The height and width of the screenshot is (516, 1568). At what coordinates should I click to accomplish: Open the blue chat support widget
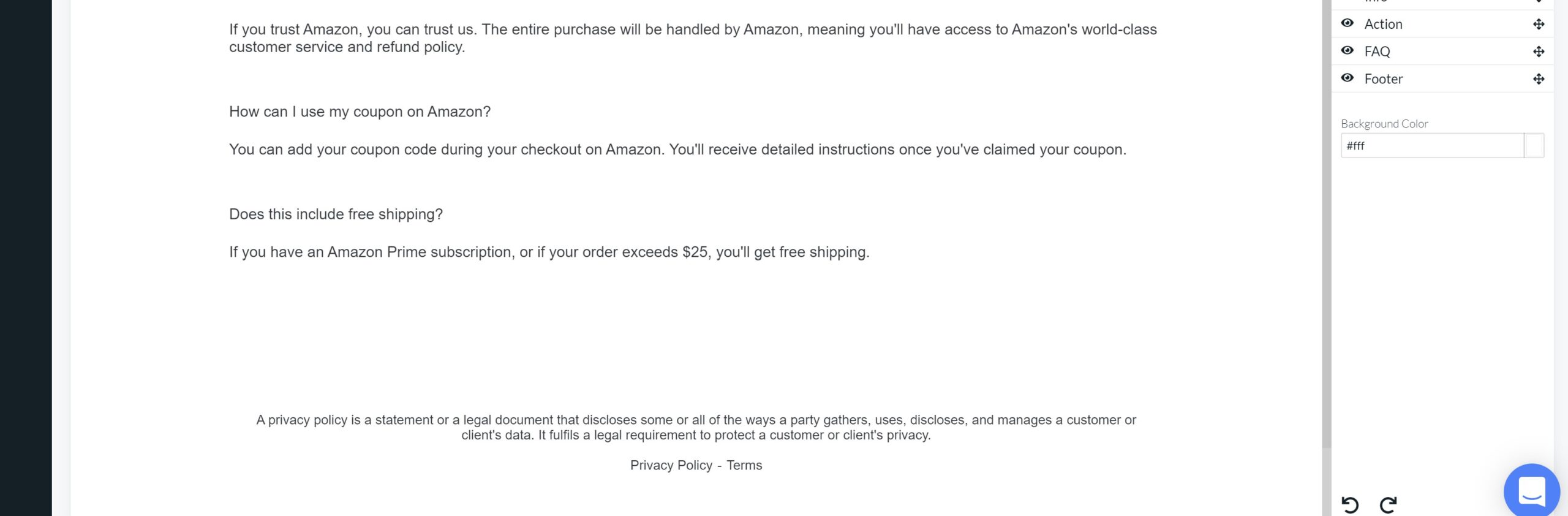1531,491
